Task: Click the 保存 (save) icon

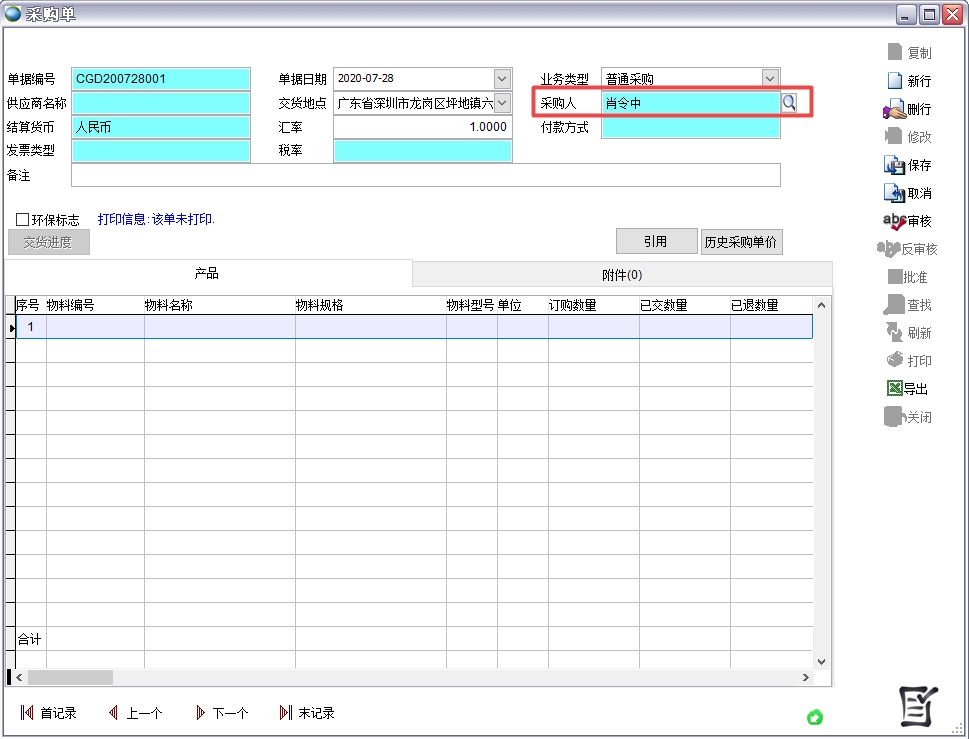Action: (894, 165)
